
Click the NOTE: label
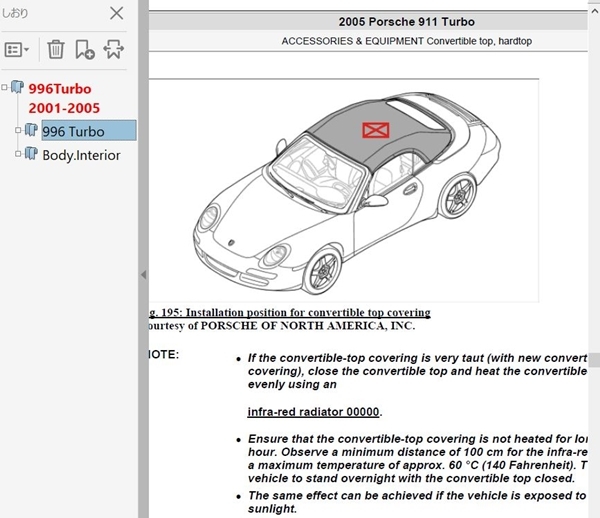point(164,355)
